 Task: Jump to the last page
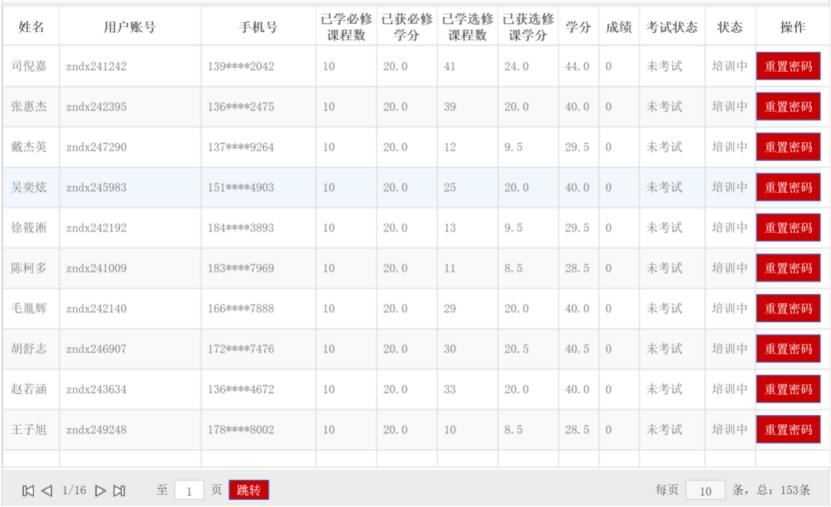click(119, 491)
